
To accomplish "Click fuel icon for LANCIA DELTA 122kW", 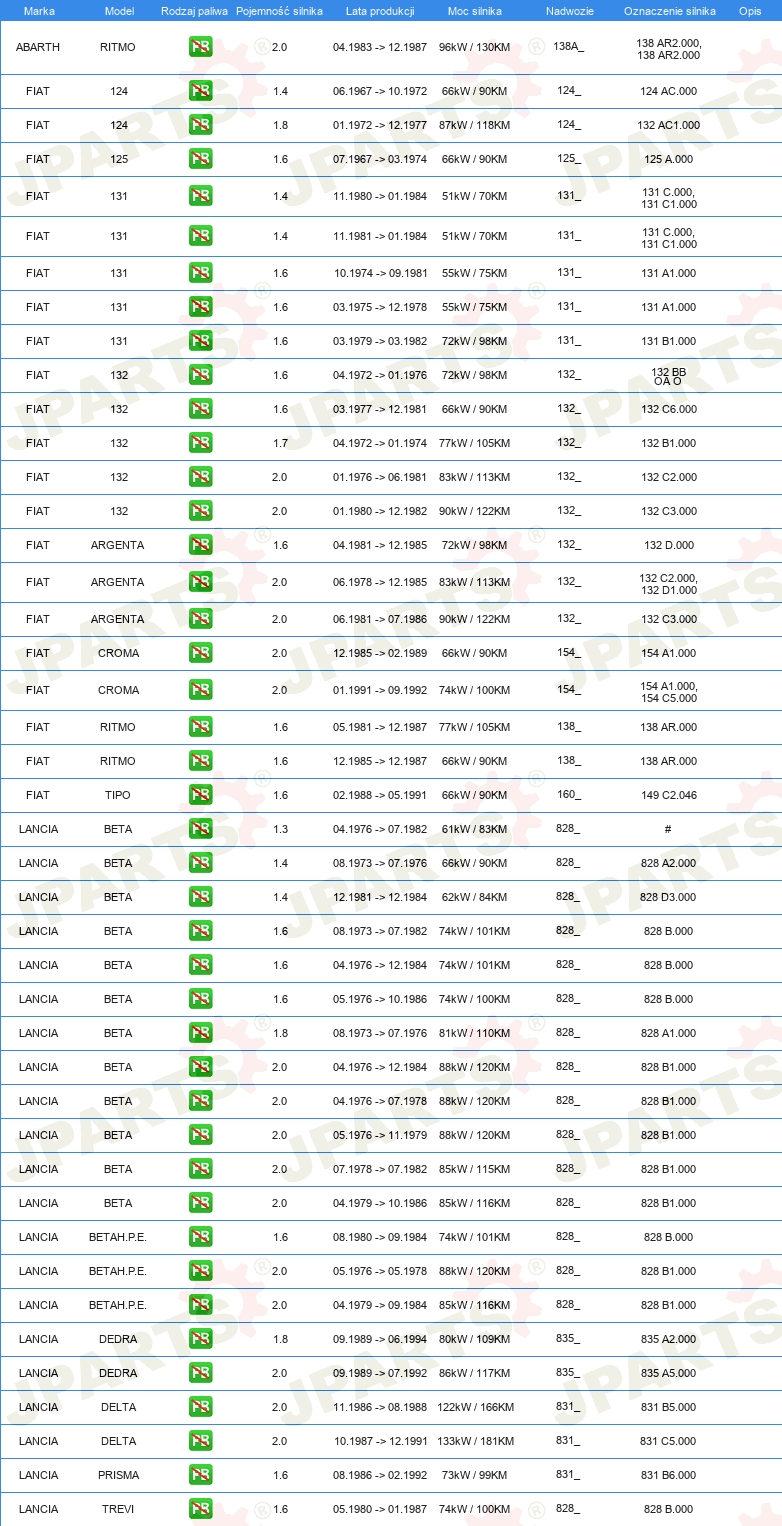I will (201, 1407).
